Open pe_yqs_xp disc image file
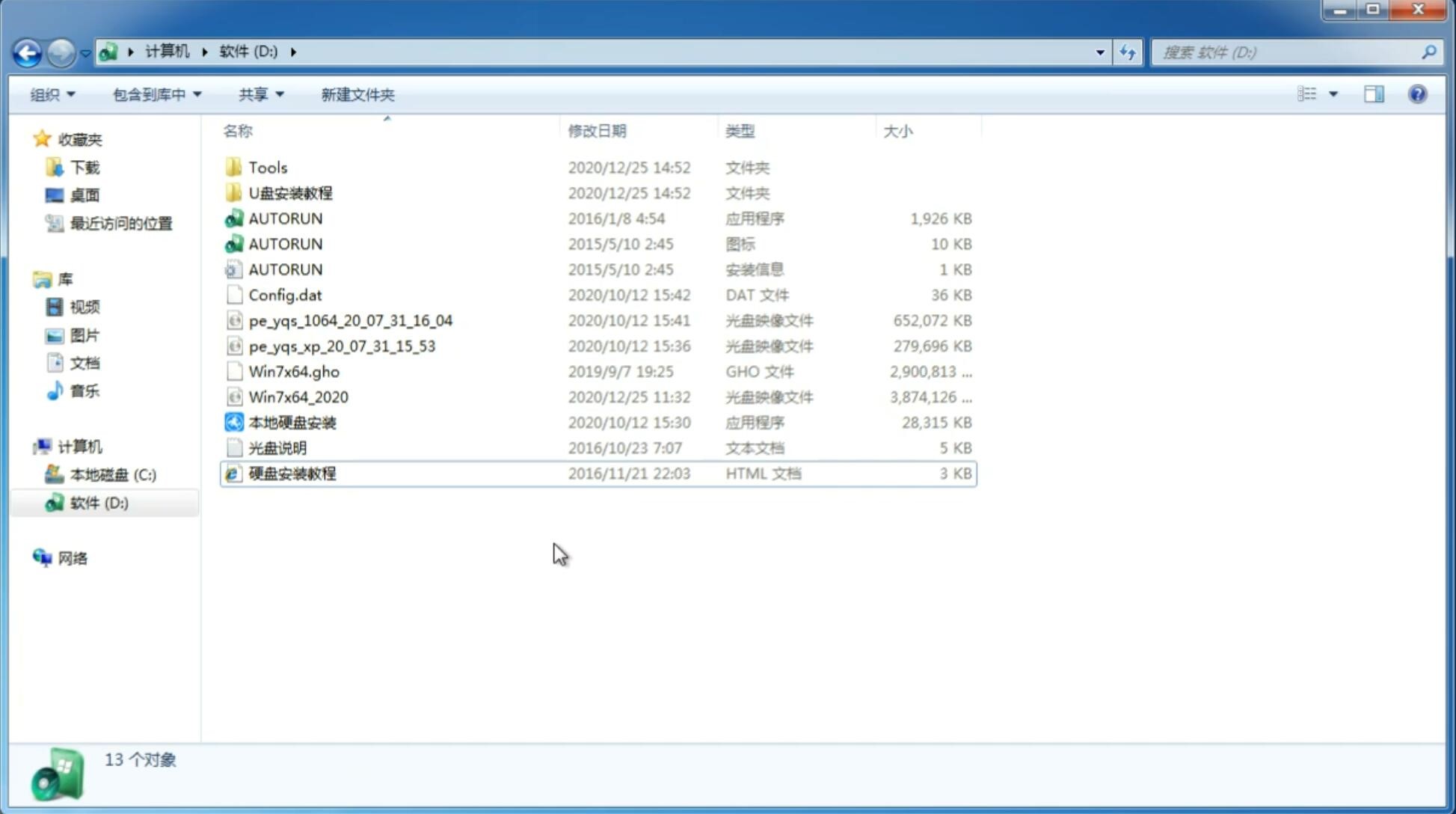The height and width of the screenshot is (814, 1456). point(342,346)
